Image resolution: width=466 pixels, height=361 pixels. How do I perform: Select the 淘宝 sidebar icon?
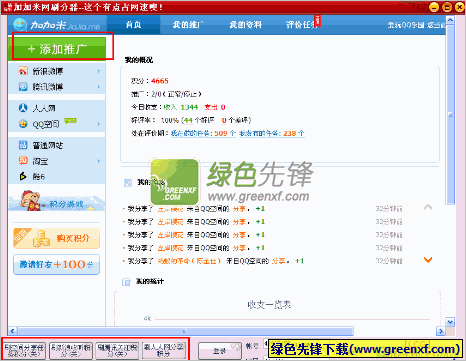coord(23,161)
